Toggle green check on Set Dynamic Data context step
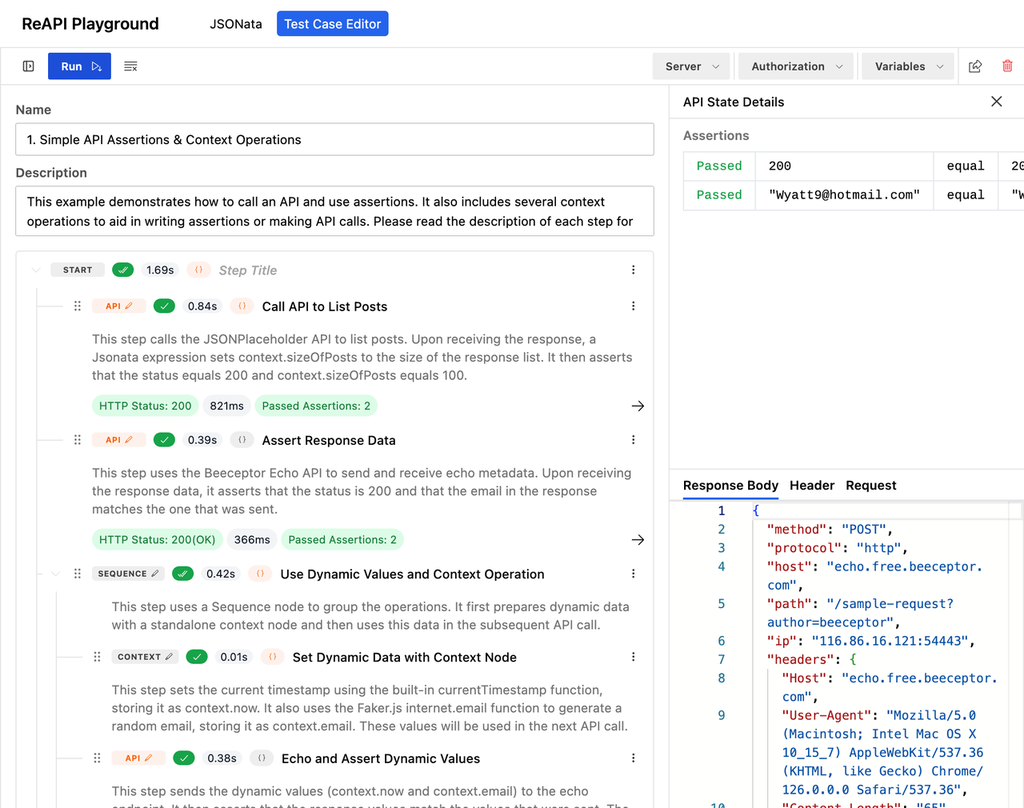1024x808 pixels. [197, 656]
